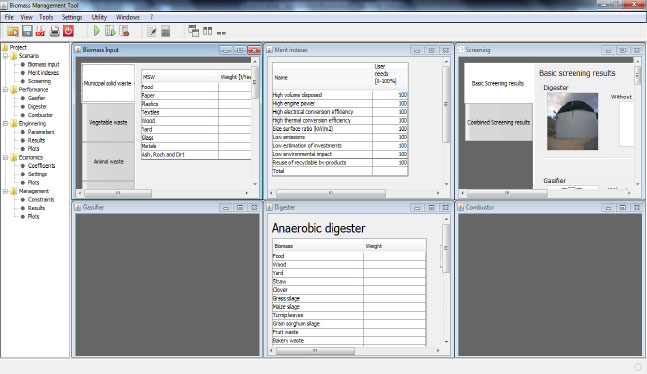Screen dimensions: 647x374
Task: Select Merit indexes in the project tree
Action: pos(43,73)
